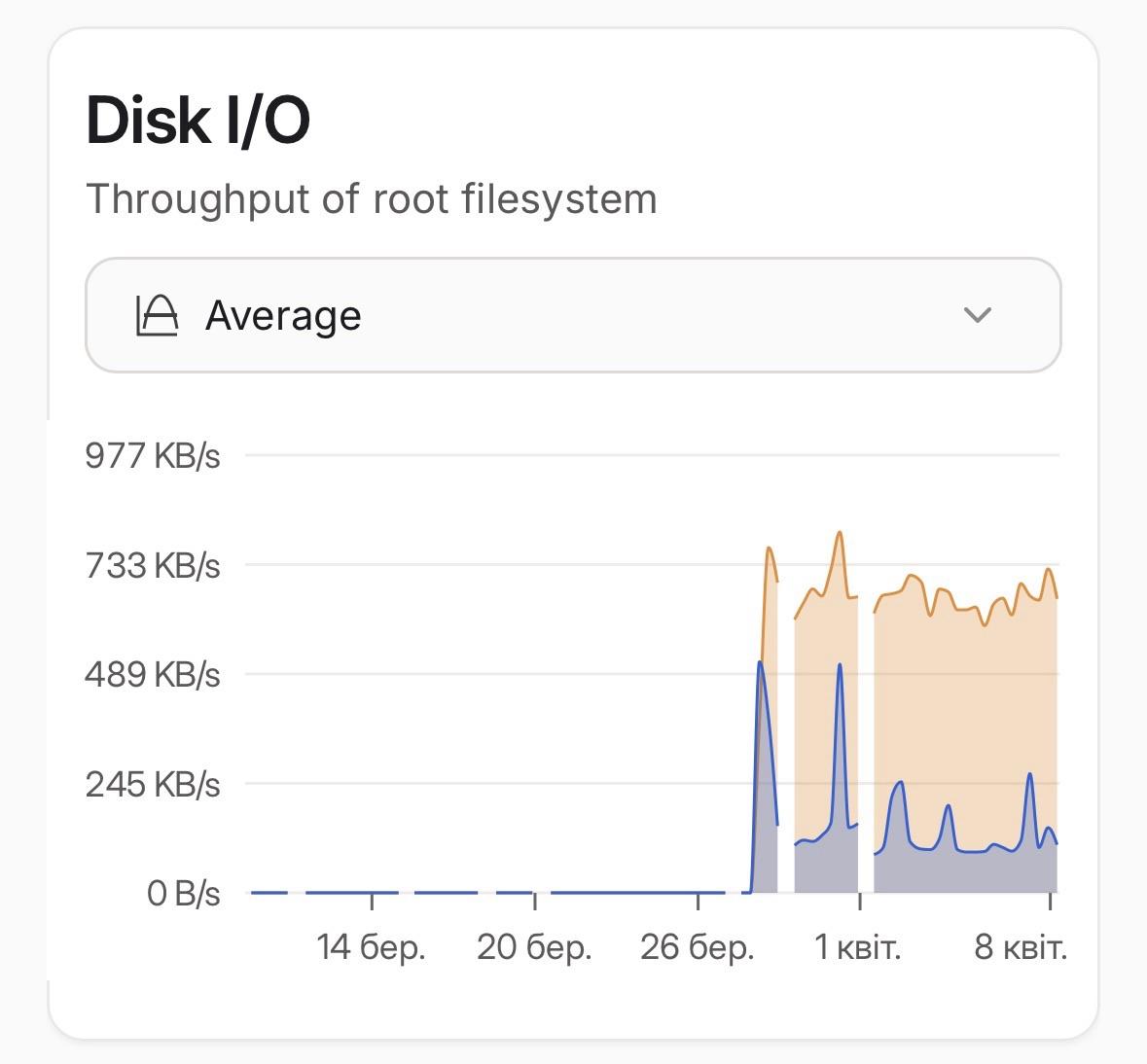Click the Disk I/O heading
Viewport: 1147px width, 1064px height.
198,121
